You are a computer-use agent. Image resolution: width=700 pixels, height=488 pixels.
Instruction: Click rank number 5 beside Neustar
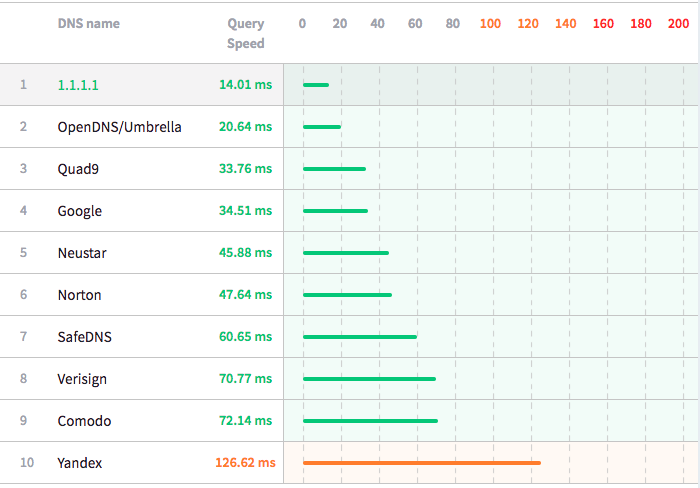pos(23,252)
